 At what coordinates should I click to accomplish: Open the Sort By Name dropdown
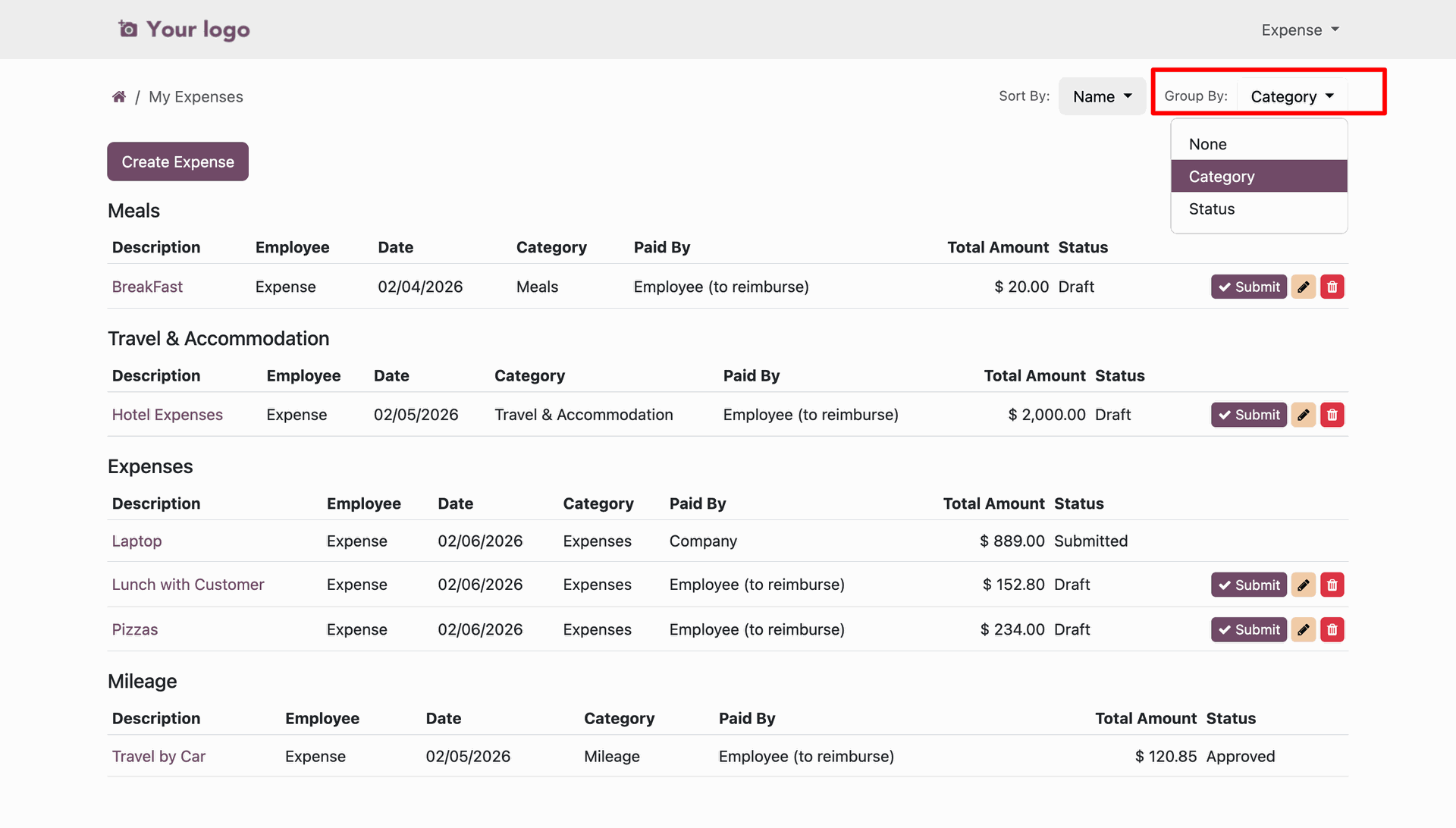pyautogui.click(x=1102, y=96)
